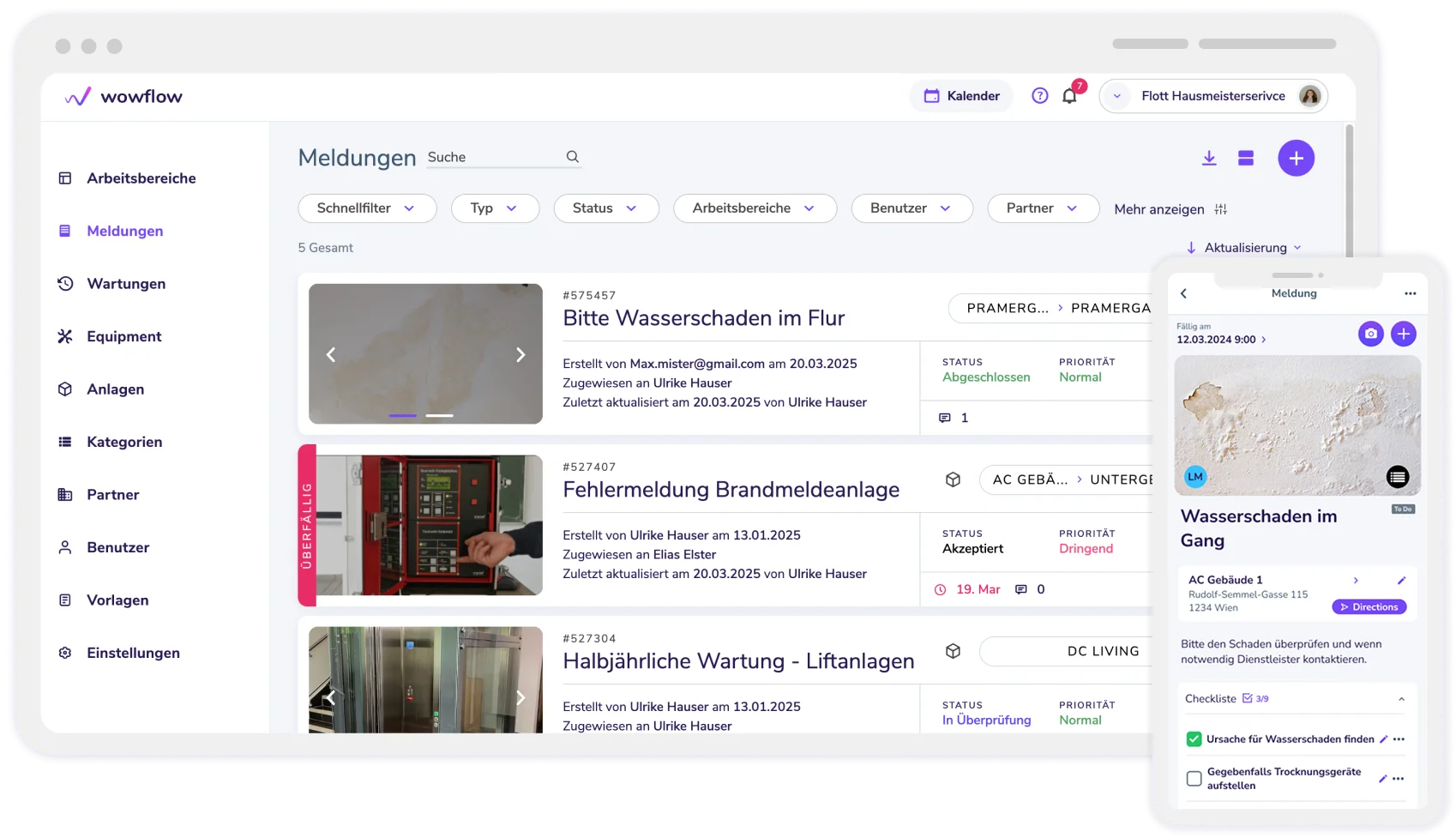Tap the camera button in mobile view
The image size is (1456, 838).
click(x=1370, y=334)
